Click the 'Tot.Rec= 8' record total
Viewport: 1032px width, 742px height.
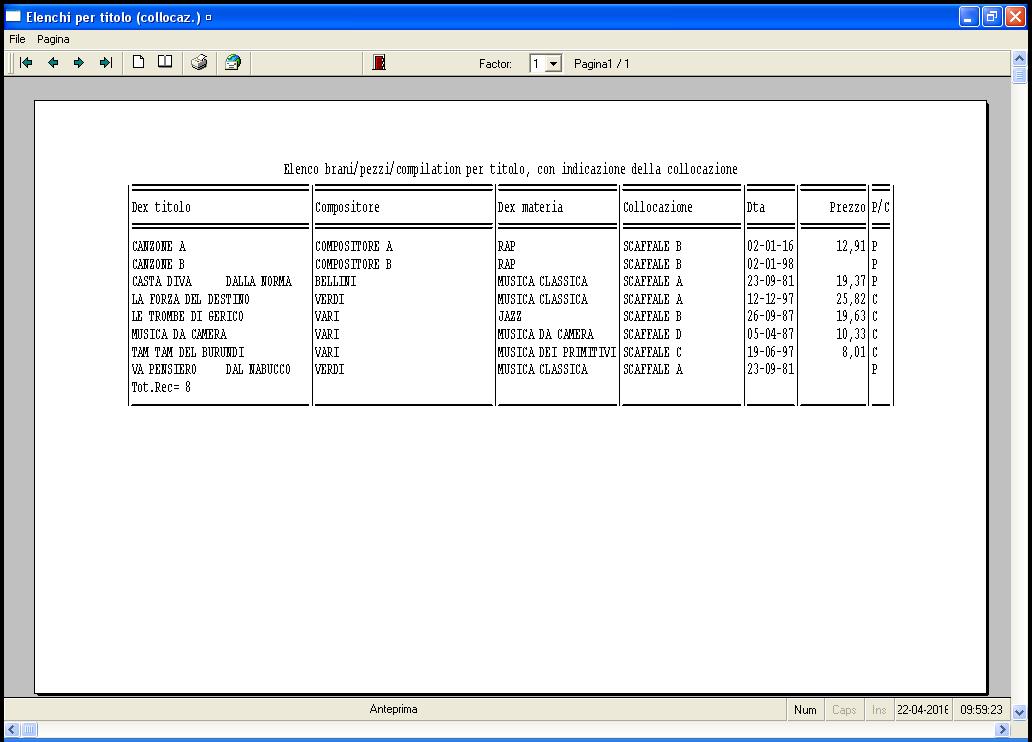pyautogui.click(x=161, y=387)
